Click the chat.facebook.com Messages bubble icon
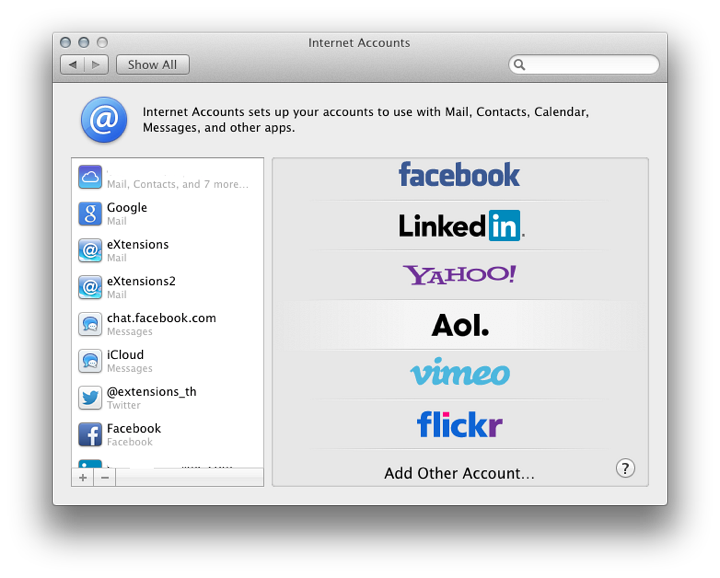720x578 pixels. (x=90, y=324)
